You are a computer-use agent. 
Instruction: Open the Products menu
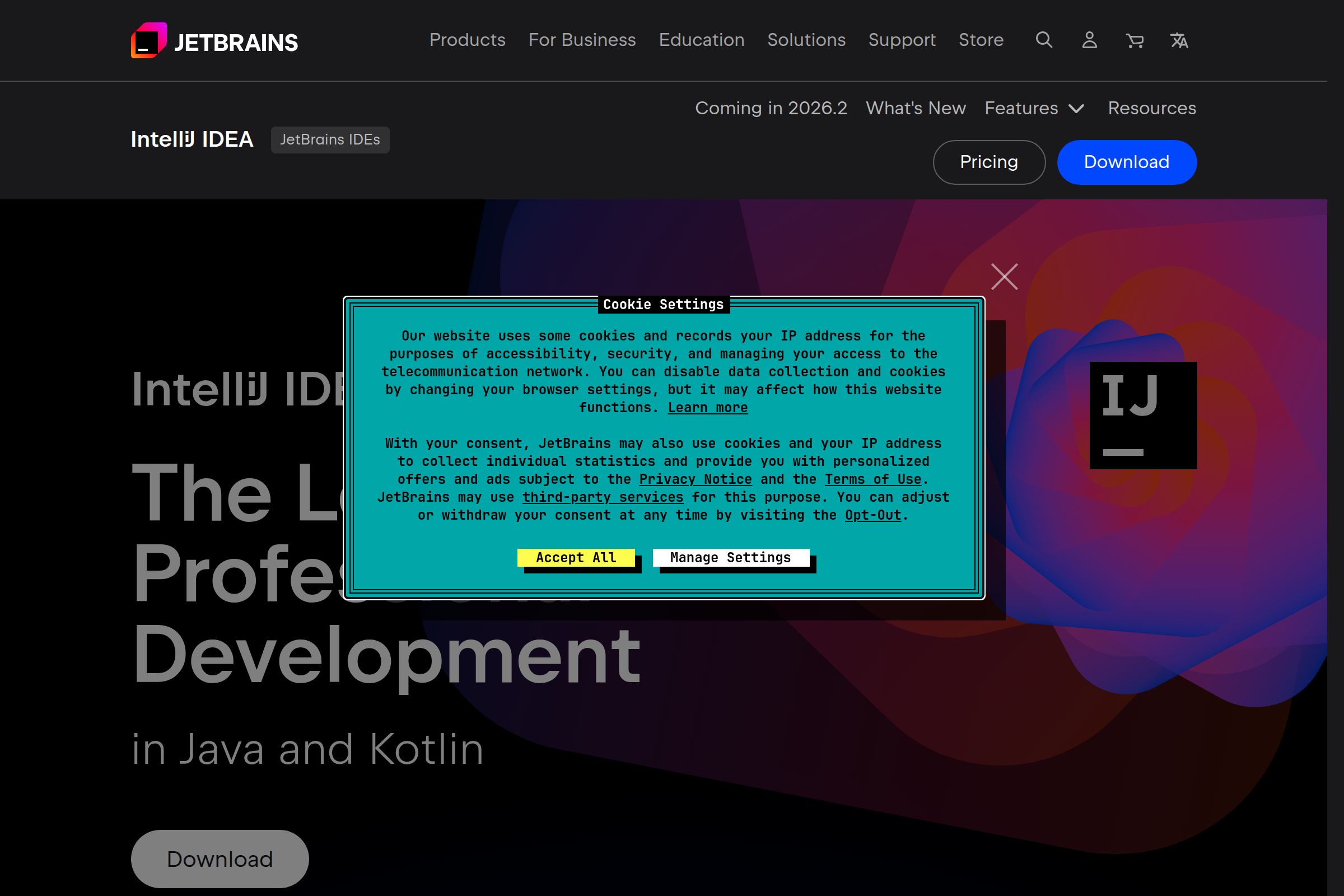click(468, 40)
